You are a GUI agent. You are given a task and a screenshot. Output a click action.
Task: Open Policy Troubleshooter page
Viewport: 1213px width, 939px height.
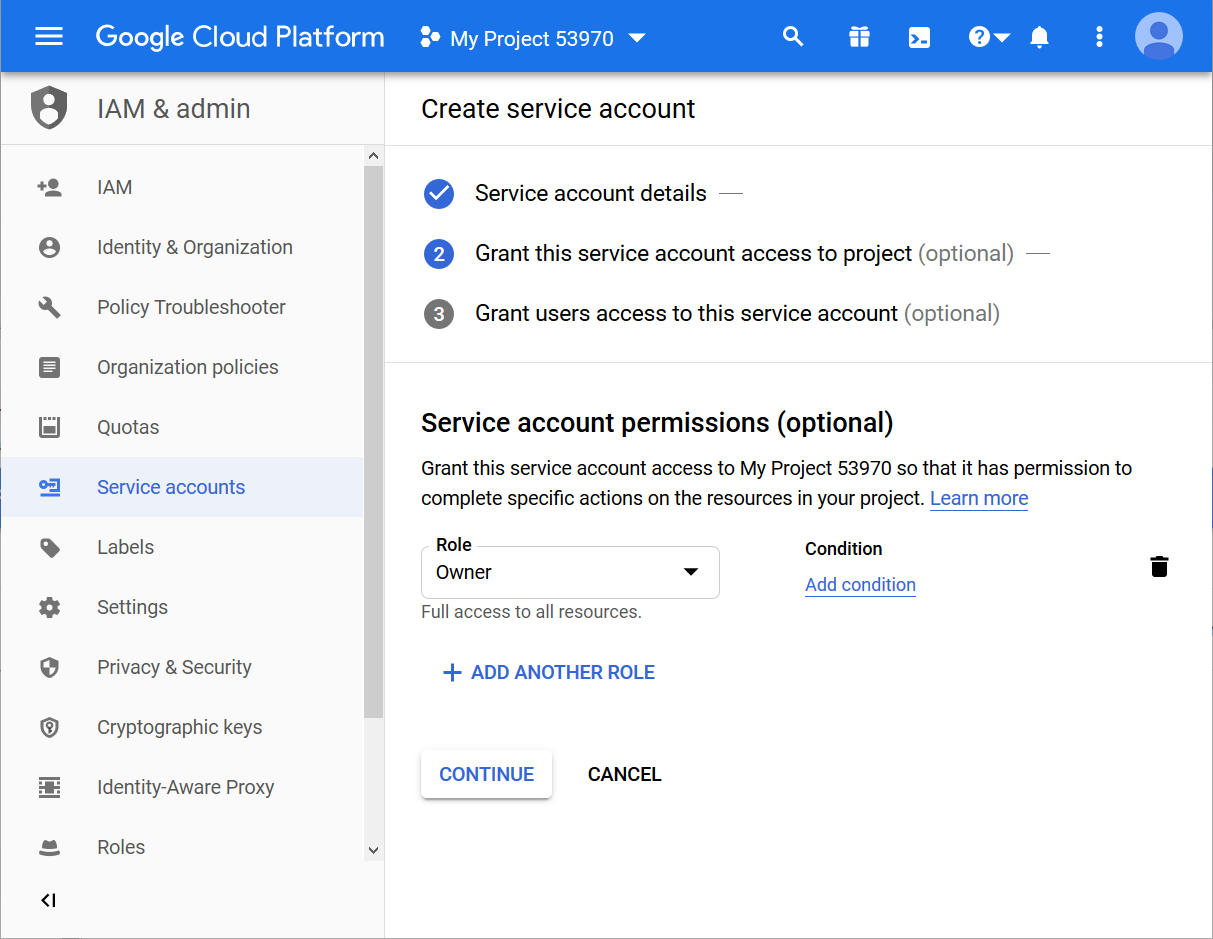point(182,307)
